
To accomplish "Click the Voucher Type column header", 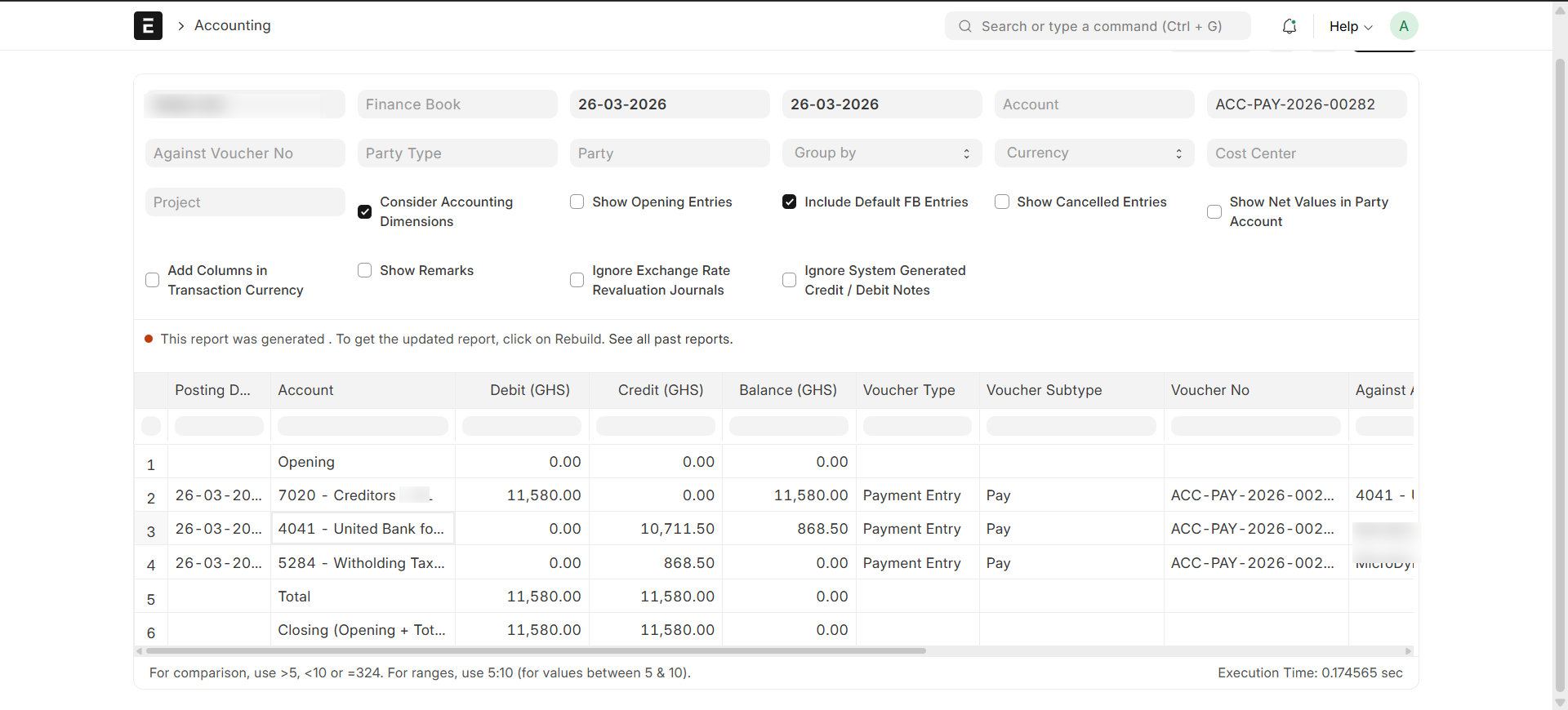I will (908, 390).
